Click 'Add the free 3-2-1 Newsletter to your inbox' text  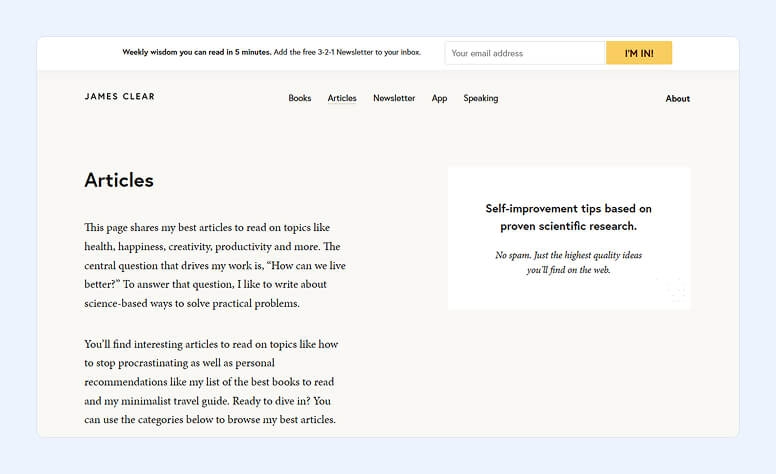(347, 52)
